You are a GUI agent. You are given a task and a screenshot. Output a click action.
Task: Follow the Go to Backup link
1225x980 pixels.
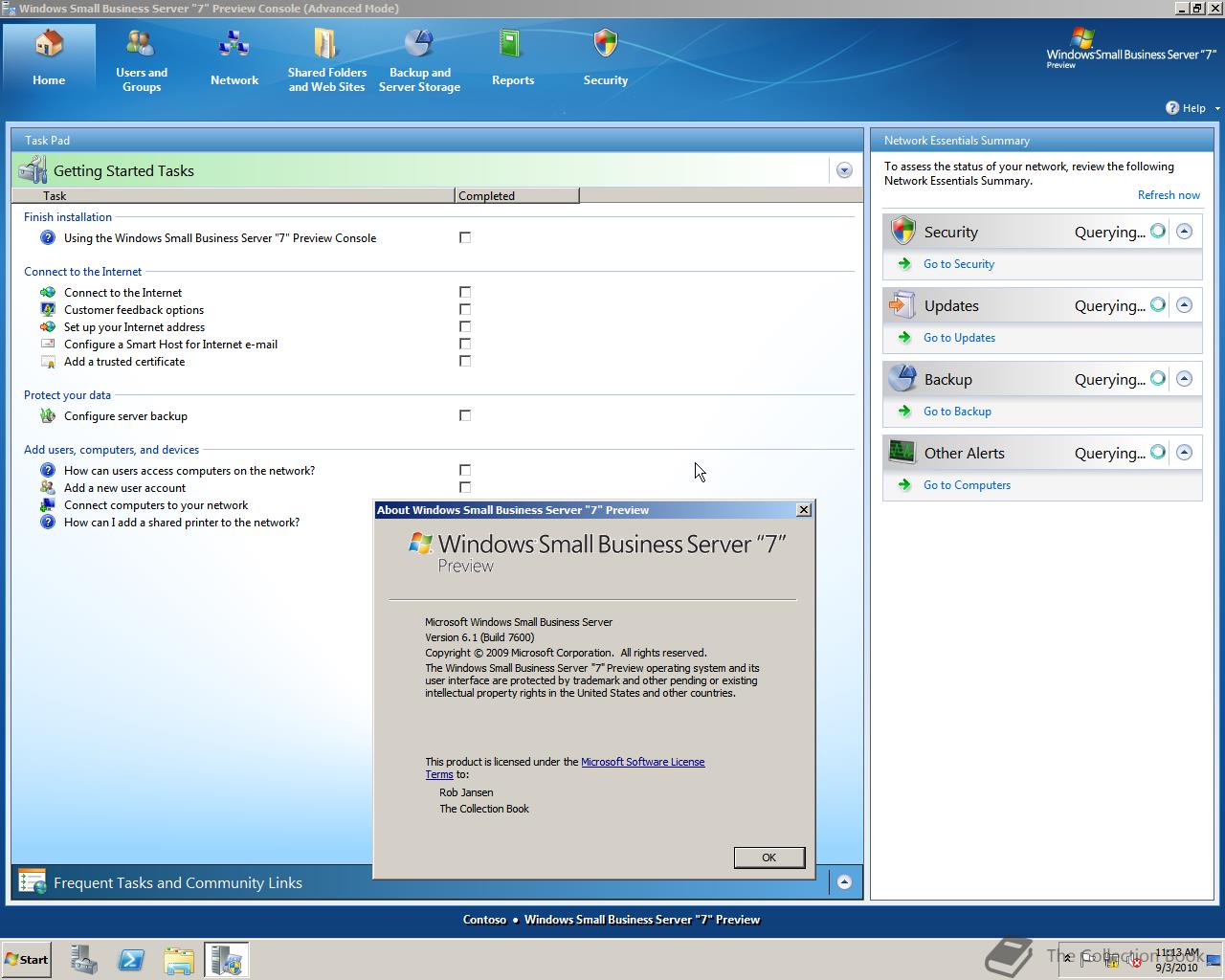click(x=957, y=412)
